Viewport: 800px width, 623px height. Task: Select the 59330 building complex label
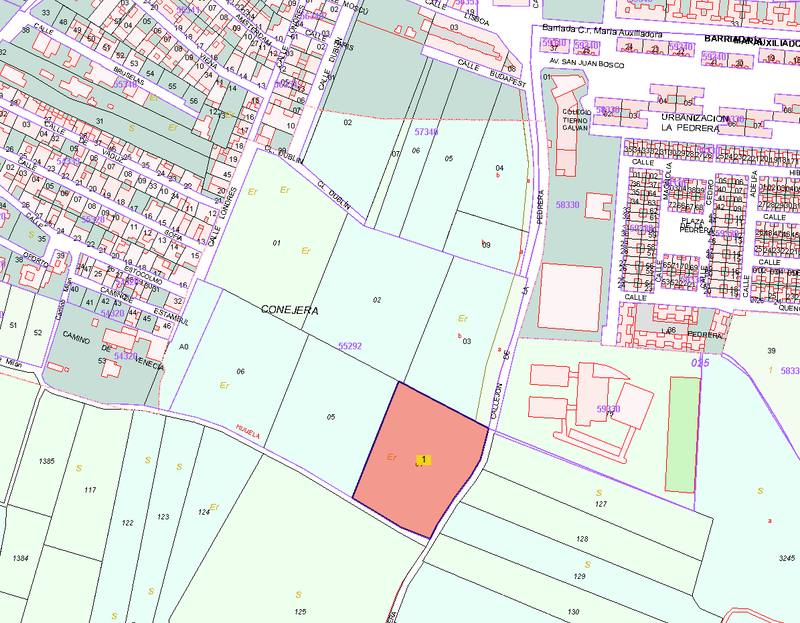608,409
